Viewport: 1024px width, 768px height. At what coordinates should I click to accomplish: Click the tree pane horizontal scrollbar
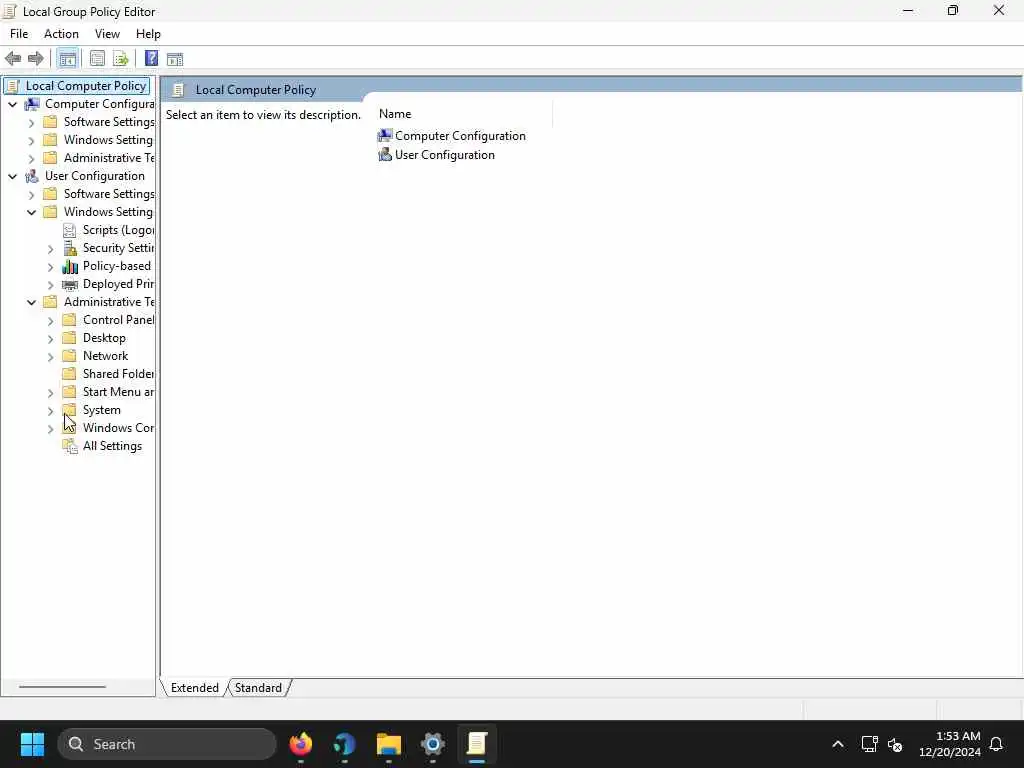pos(62,686)
